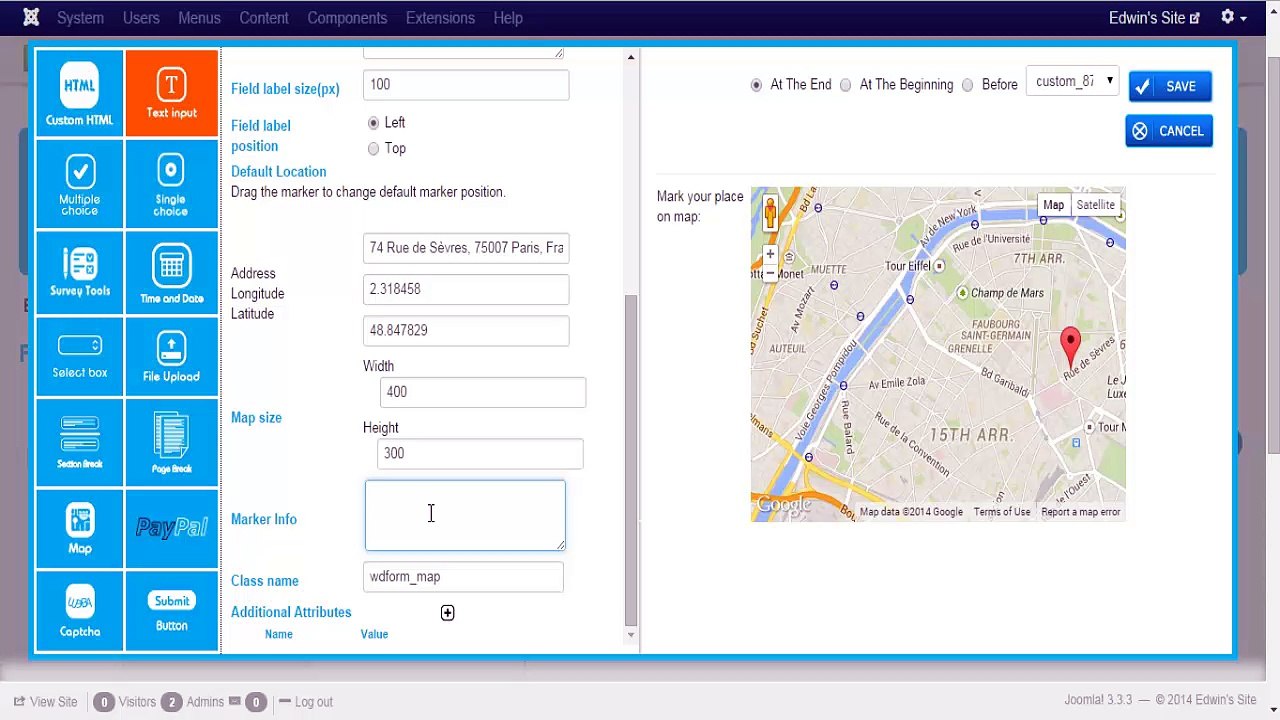Click the options panel scroll down arrow
Screen dimensions: 1280x720
point(630,635)
